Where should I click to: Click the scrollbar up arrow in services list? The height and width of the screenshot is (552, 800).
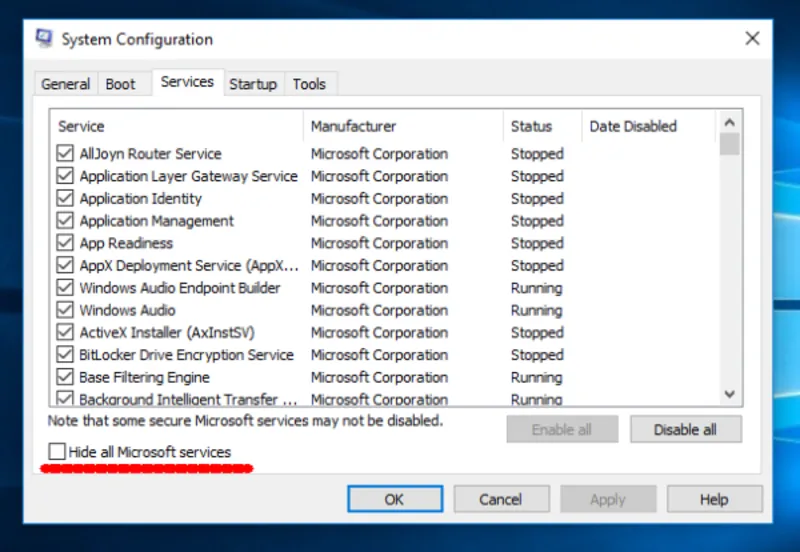click(x=729, y=120)
